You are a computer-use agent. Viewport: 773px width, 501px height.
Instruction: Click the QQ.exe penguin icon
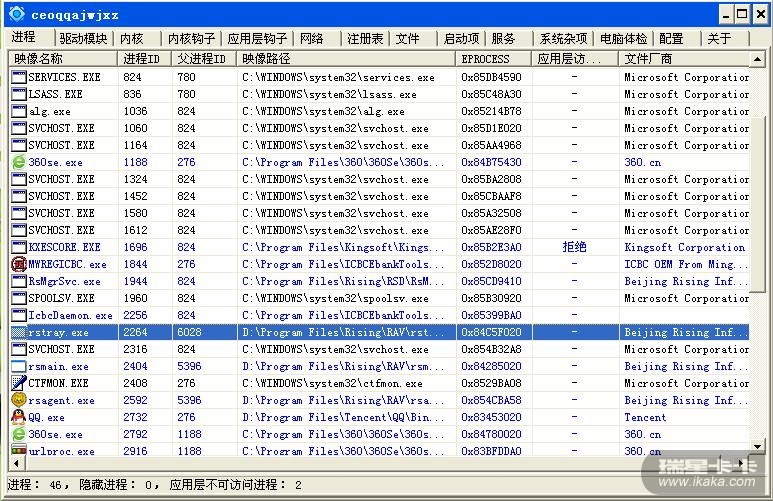click(x=19, y=417)
